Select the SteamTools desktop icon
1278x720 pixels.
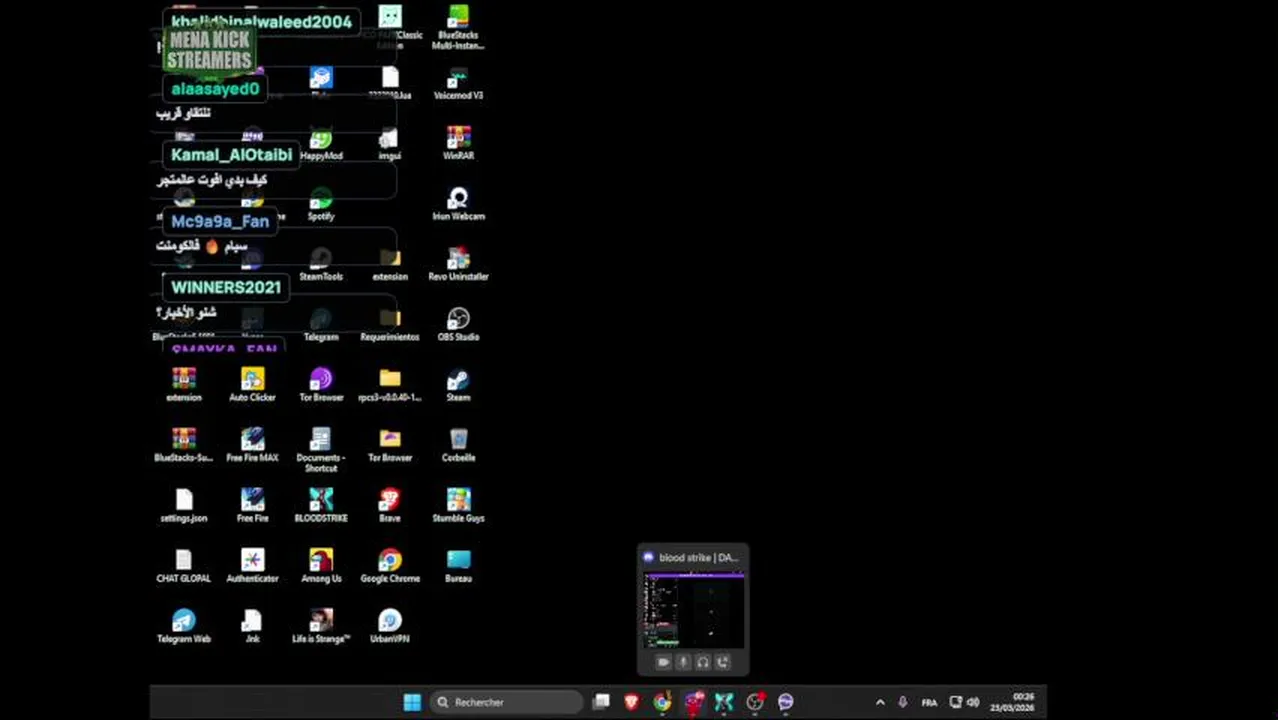pyautogui.click(x=321, y=265)
